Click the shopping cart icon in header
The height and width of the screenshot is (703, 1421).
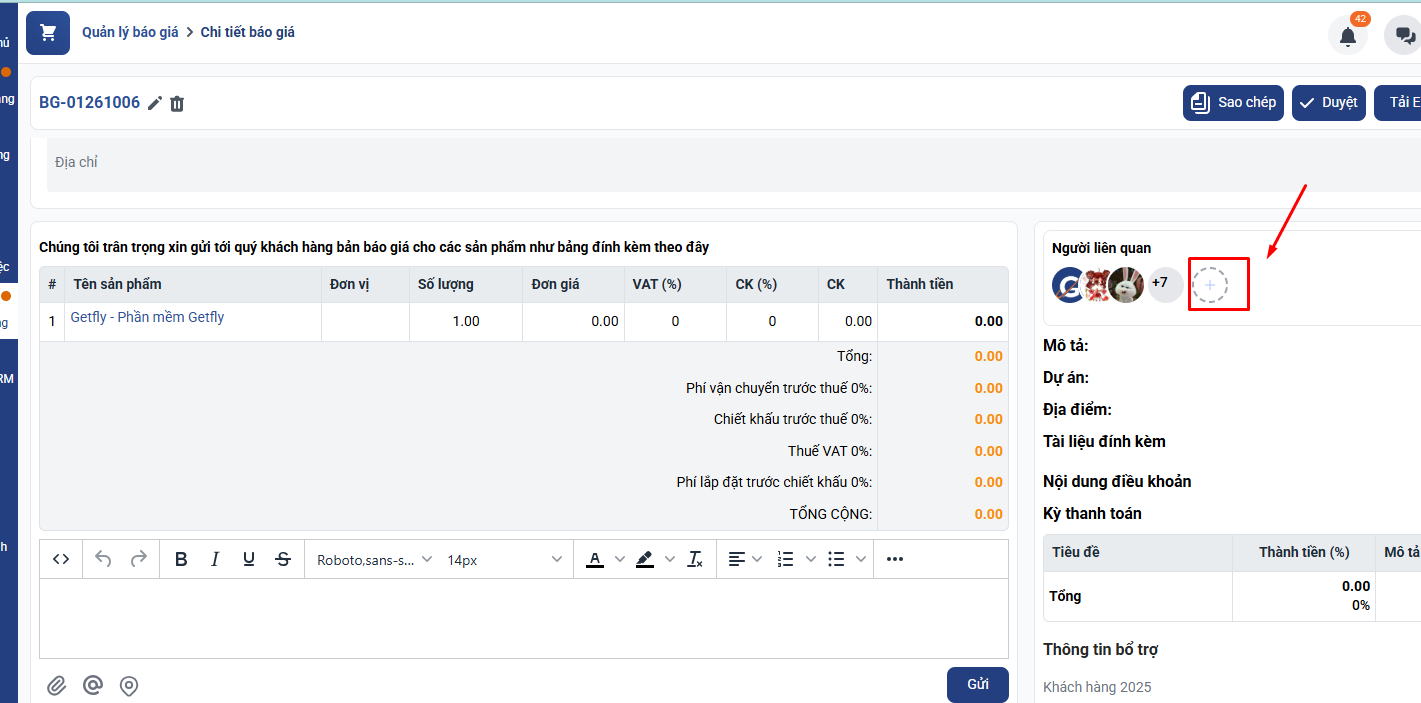pyautogui.click(x=47, y=33)
